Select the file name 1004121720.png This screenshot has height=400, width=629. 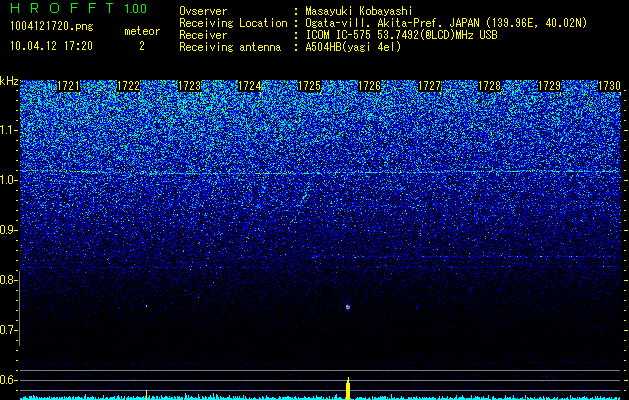[52, 26]
